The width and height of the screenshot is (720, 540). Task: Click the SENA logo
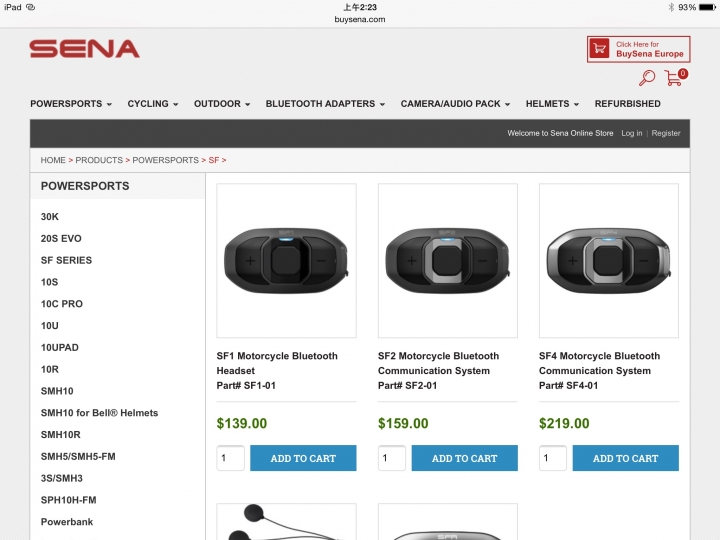[84, 49]
